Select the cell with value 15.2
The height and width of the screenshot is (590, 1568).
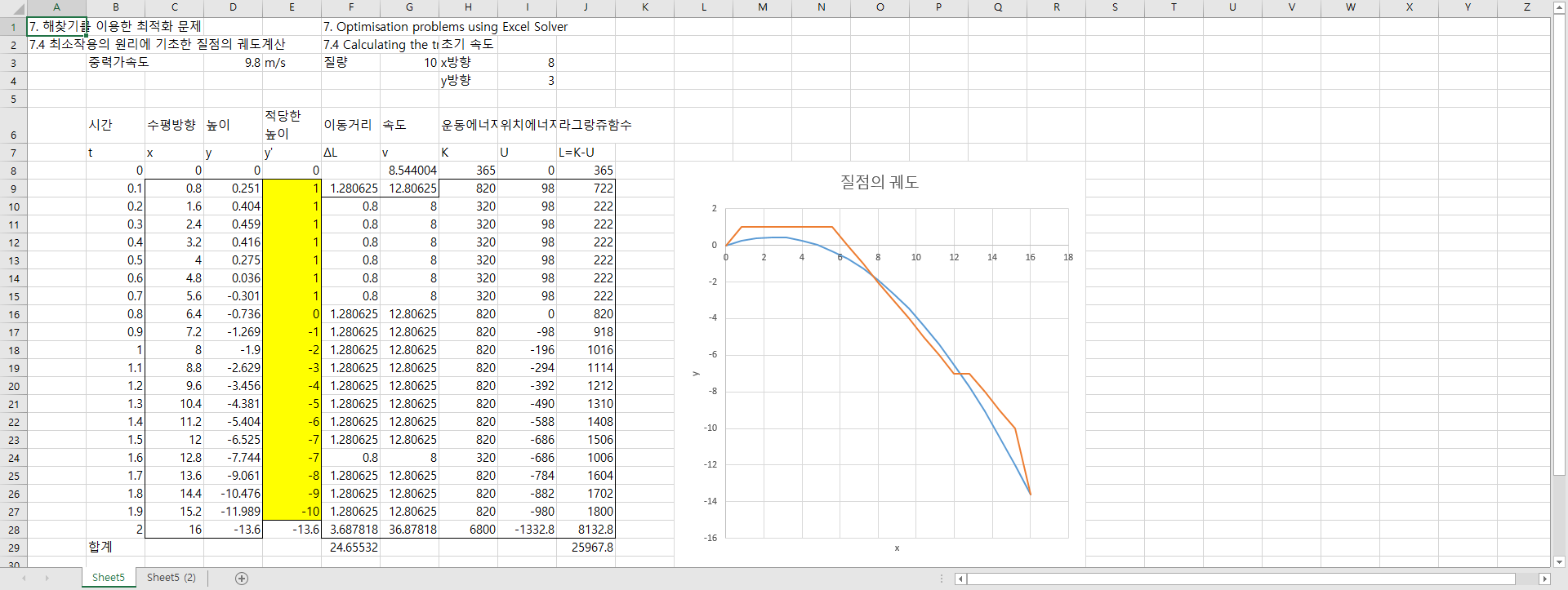click(174, 512)
